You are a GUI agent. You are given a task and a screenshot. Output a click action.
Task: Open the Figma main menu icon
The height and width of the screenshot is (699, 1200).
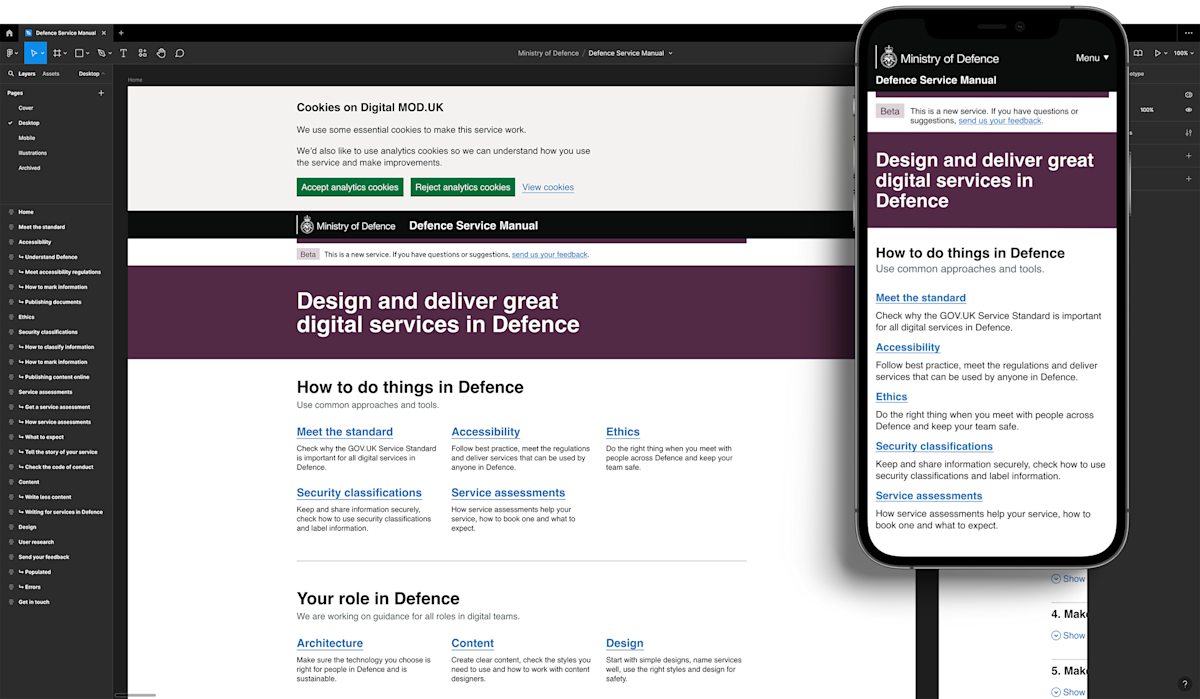10,53
